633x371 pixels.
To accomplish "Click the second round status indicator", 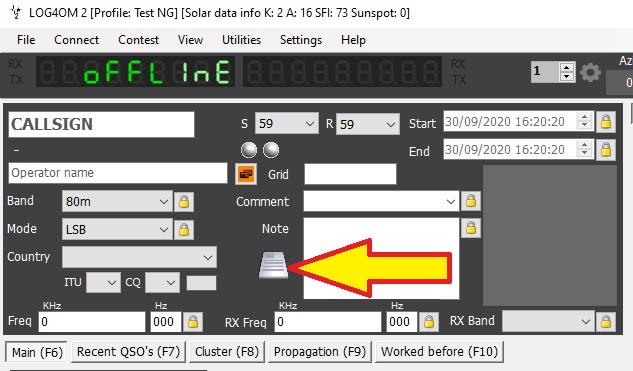I will tap(271, 150).
